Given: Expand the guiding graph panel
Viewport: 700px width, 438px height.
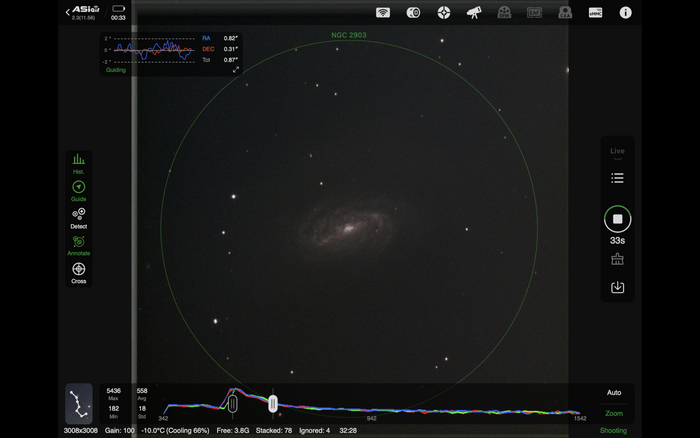Looking at the screenshot, I should 236,70.
